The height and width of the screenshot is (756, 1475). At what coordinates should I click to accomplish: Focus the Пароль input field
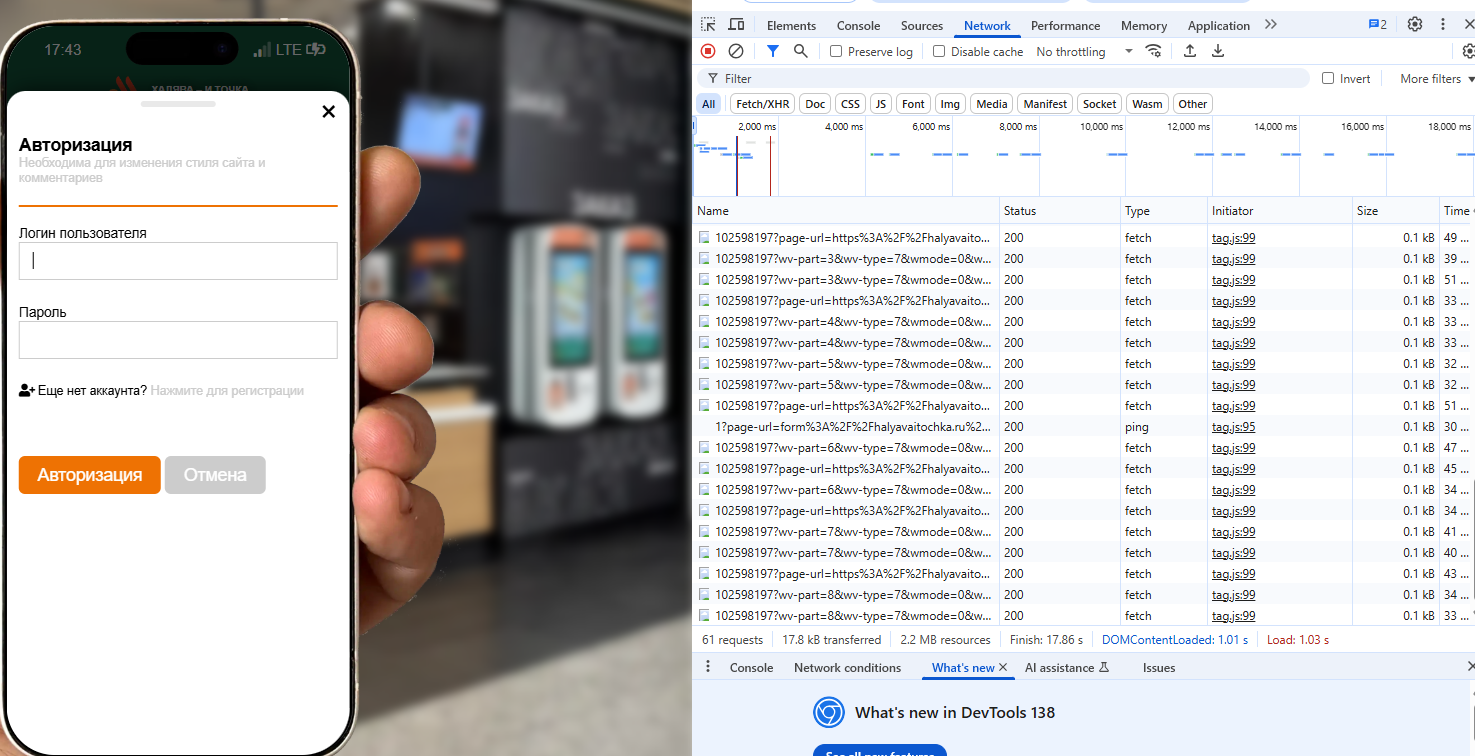[178, 340]
